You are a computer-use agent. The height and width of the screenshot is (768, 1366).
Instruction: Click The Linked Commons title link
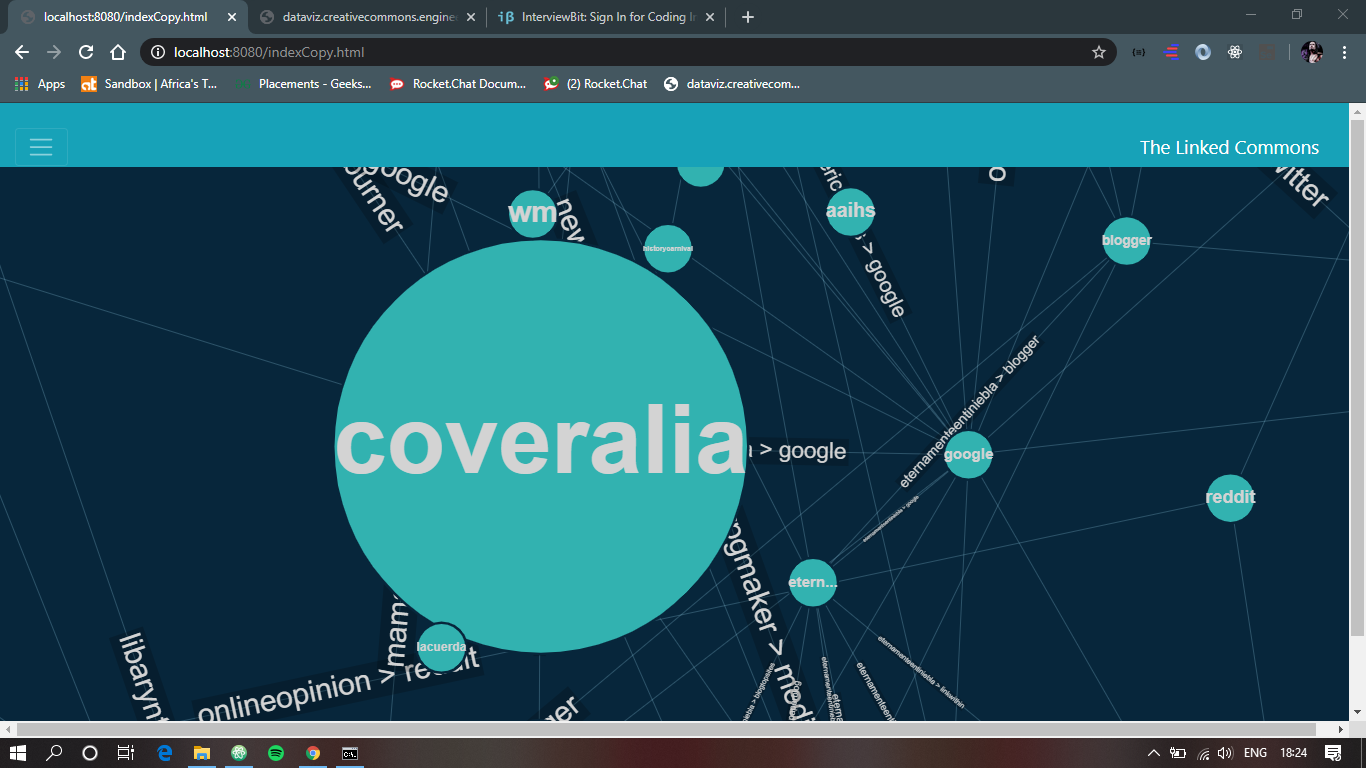pos(1229,147)
